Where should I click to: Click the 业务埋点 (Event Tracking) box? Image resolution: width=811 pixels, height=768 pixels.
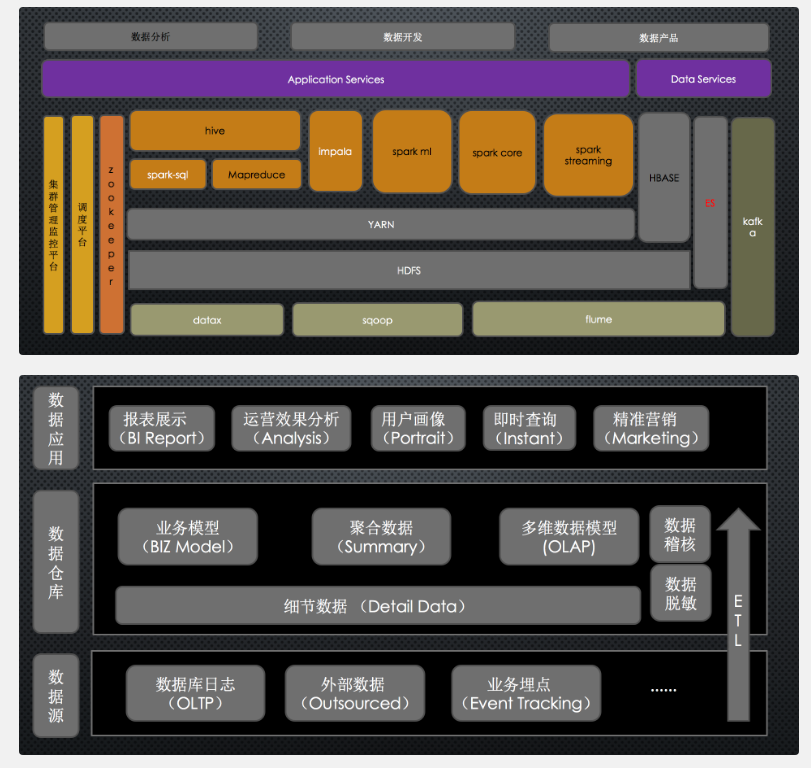[526, 694]
